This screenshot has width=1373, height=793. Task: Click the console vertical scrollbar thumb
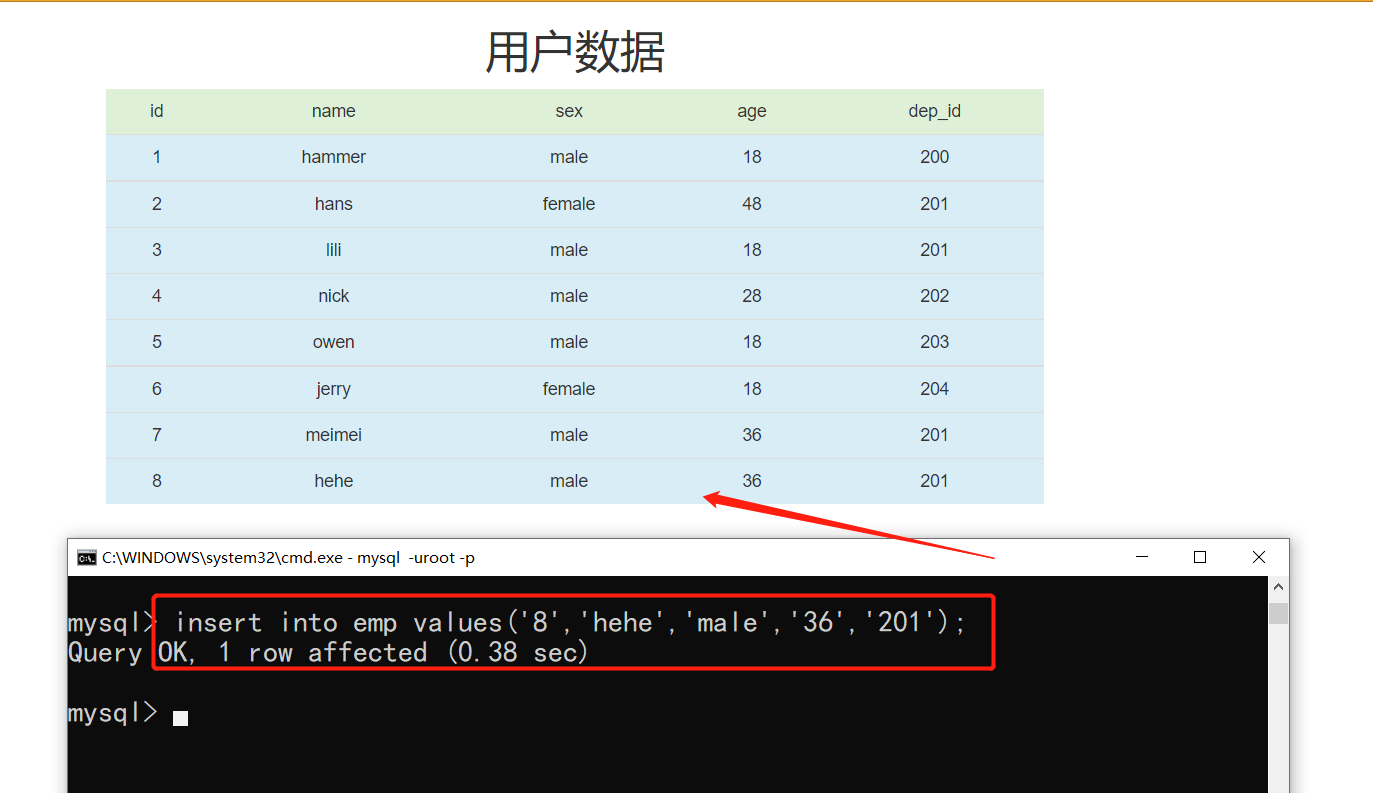(1278, 613)
